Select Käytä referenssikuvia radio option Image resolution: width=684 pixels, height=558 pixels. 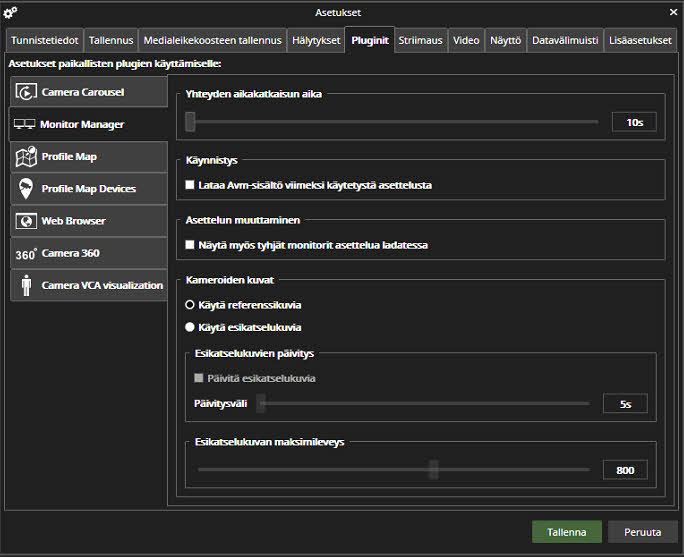click(190, 305)
